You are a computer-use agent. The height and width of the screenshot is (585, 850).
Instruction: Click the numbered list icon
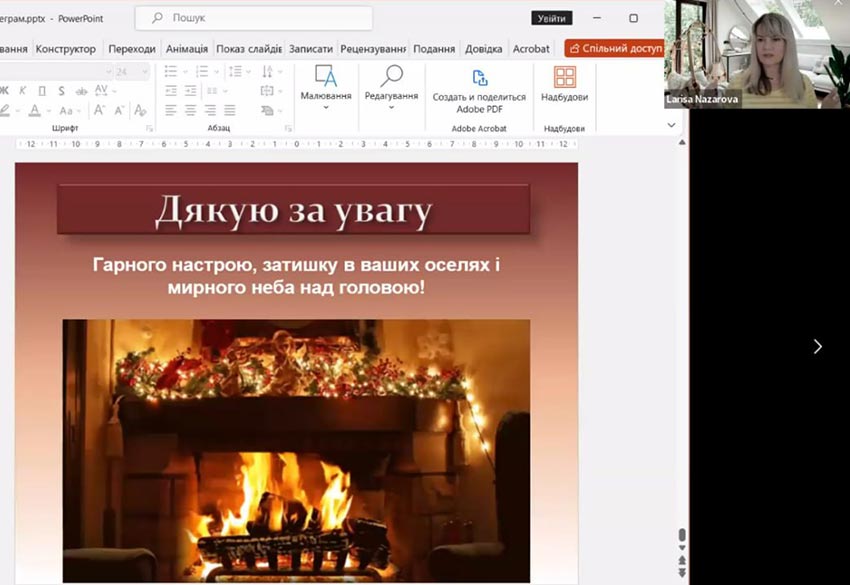coord(203,71)
